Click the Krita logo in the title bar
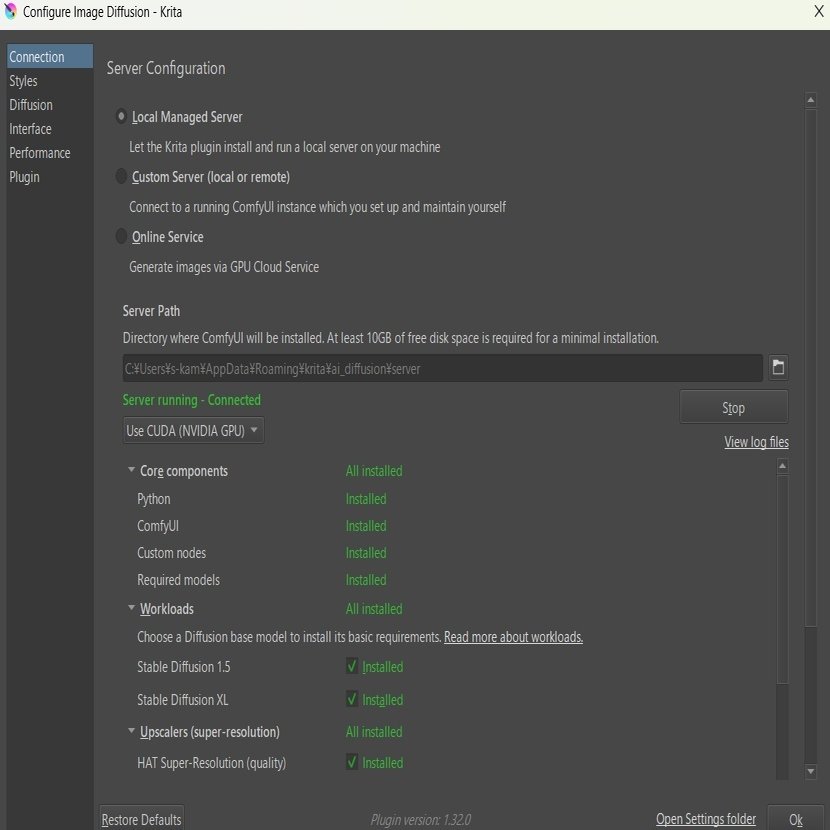 (10, 11)
